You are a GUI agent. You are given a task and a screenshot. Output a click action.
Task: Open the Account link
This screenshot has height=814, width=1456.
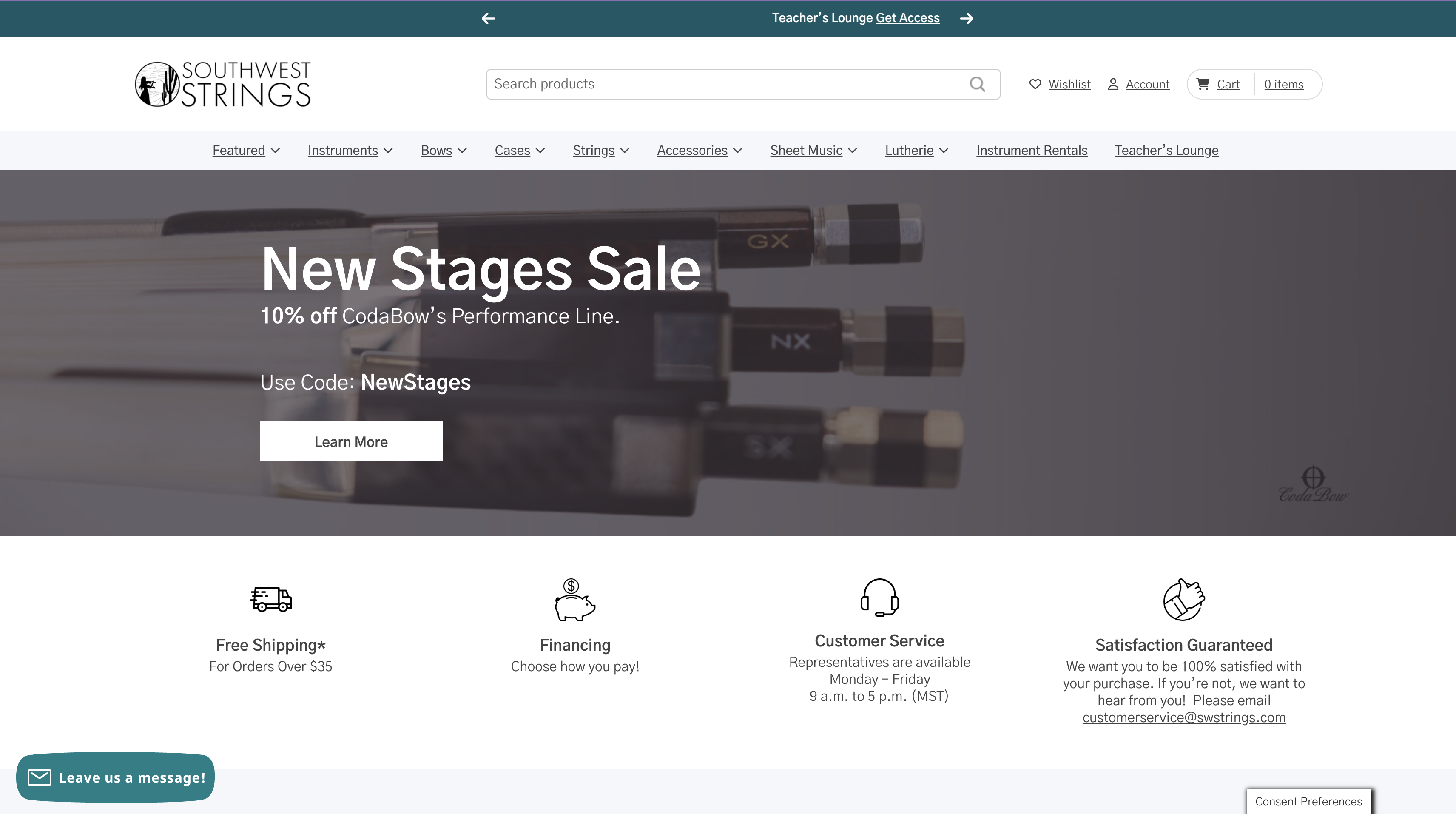[1147, 84]
